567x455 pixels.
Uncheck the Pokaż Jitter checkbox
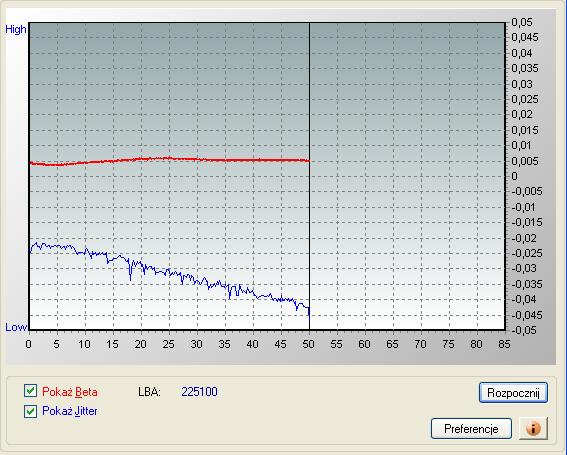30,411
